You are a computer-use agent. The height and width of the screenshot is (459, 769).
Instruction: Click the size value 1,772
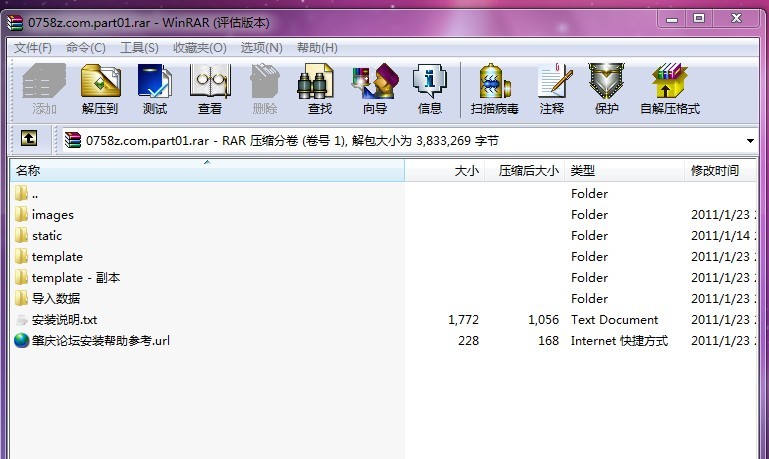(463, 320)
